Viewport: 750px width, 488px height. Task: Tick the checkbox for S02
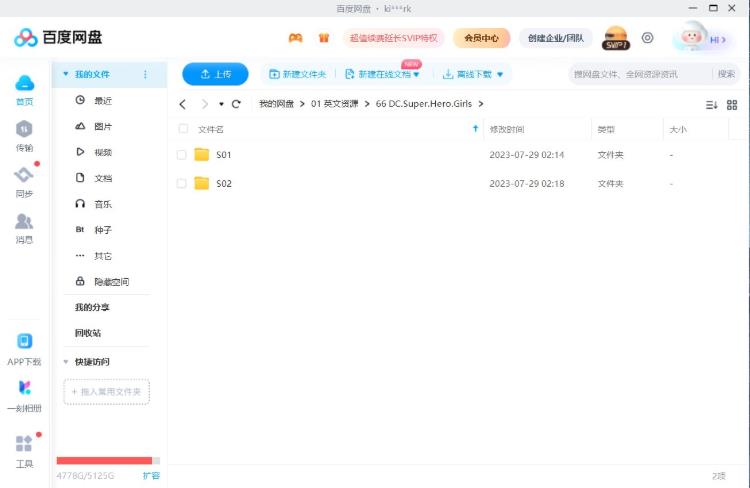tap(181, 183)
